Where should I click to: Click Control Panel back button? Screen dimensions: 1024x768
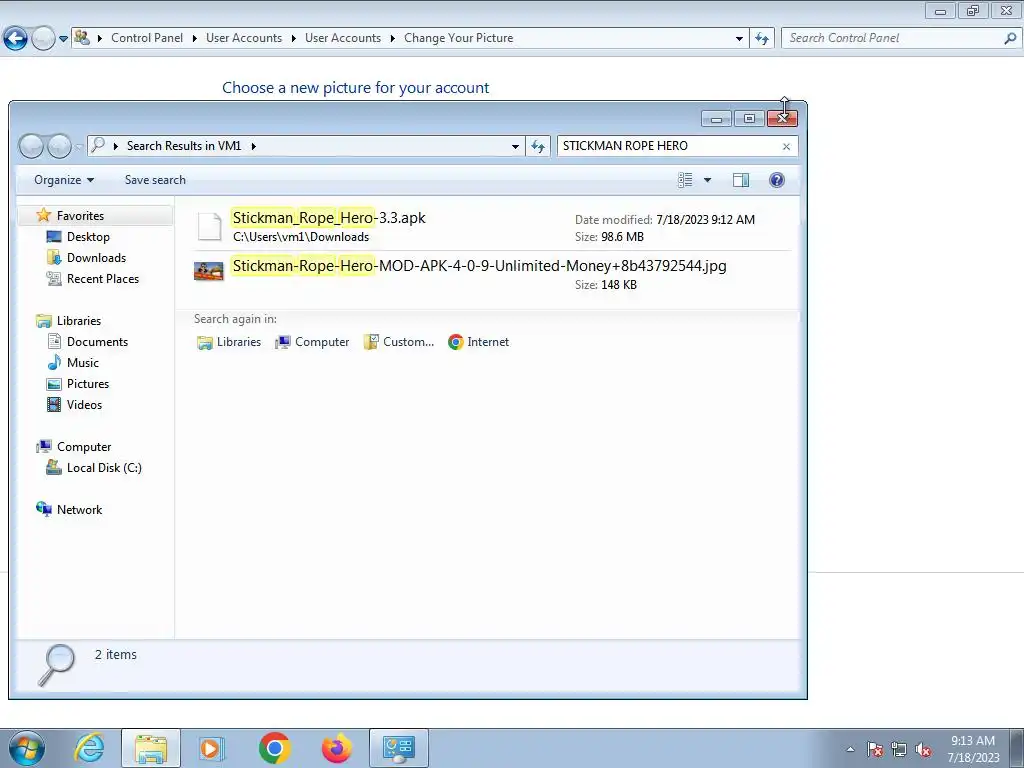16,39
